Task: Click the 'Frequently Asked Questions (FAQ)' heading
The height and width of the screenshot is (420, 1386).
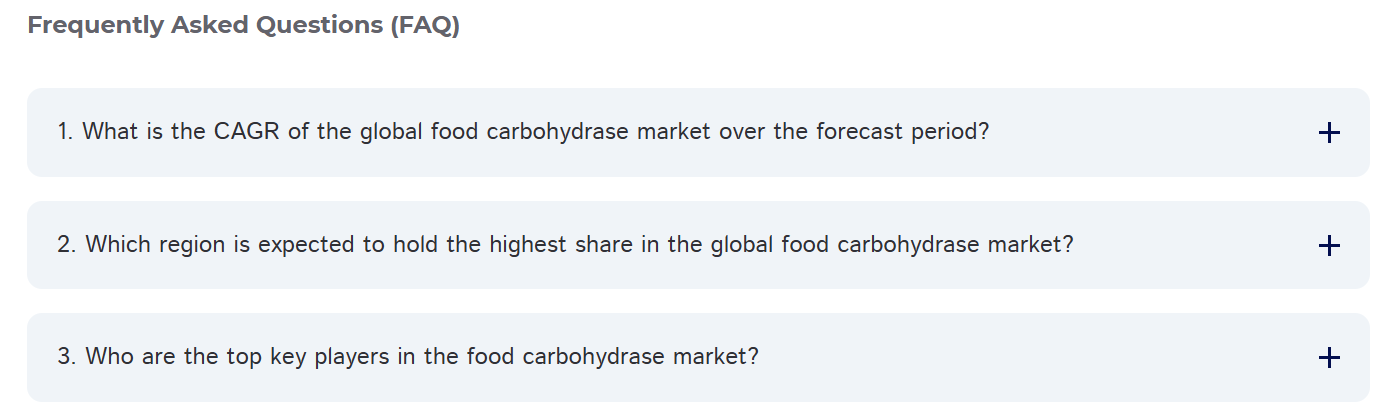Action: (244, 26)
